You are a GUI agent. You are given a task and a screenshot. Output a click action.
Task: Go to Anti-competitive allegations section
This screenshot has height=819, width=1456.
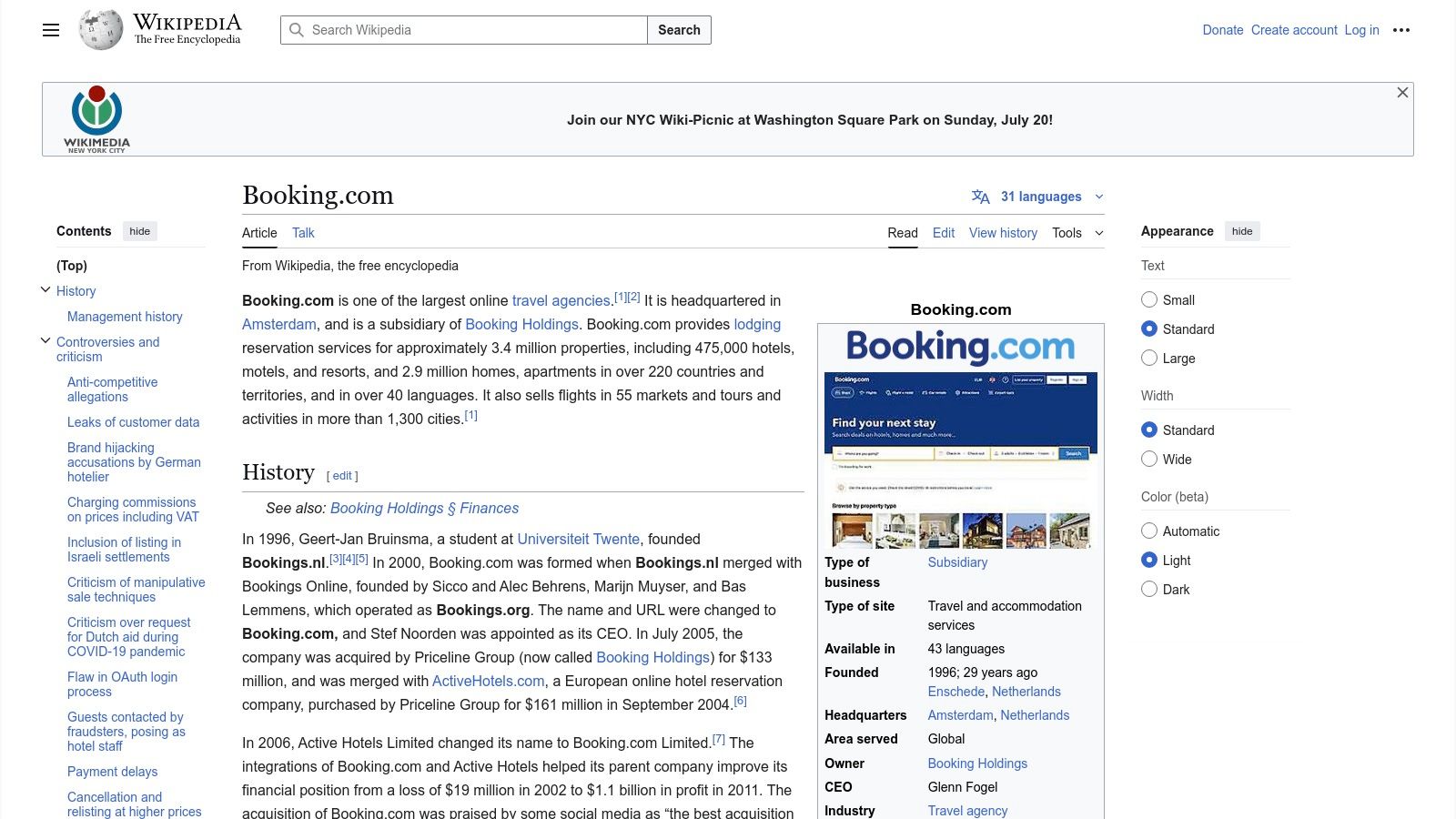point(112,389)
